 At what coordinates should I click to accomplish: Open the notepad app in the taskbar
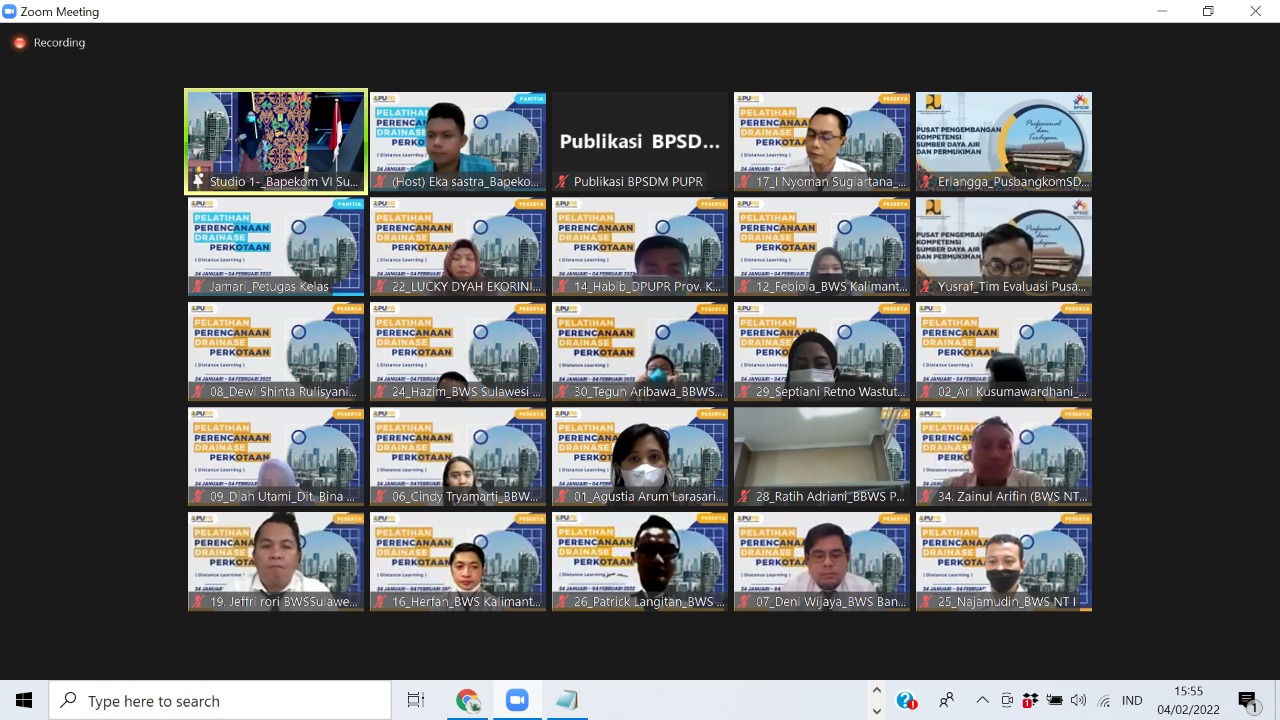click(566, 700)
